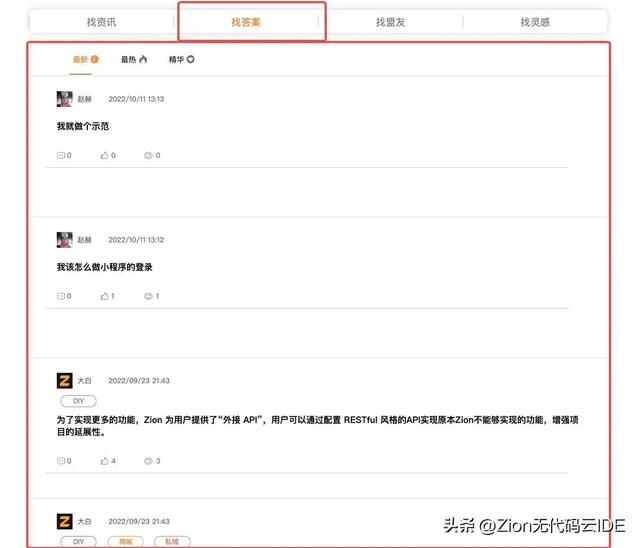
Task: Click 赵赫's avatar on the first post
Action: coord(65,99)
